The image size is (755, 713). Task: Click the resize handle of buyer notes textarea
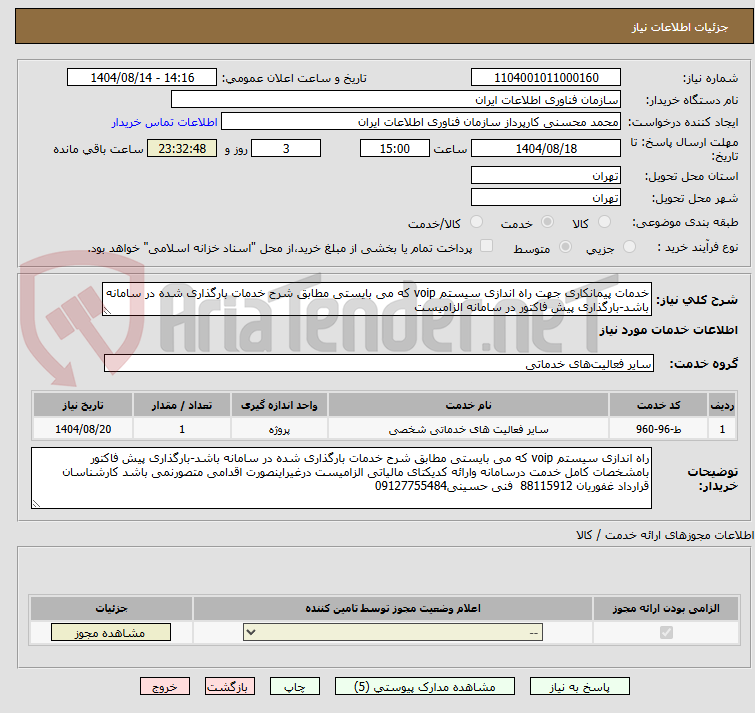[x=36, y=504]
